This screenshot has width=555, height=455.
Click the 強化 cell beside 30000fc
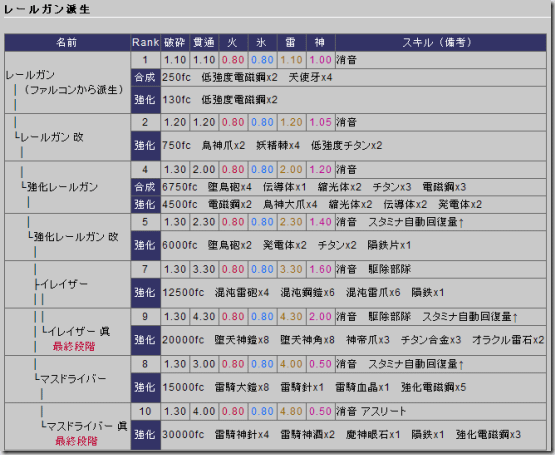click(145, 435)
